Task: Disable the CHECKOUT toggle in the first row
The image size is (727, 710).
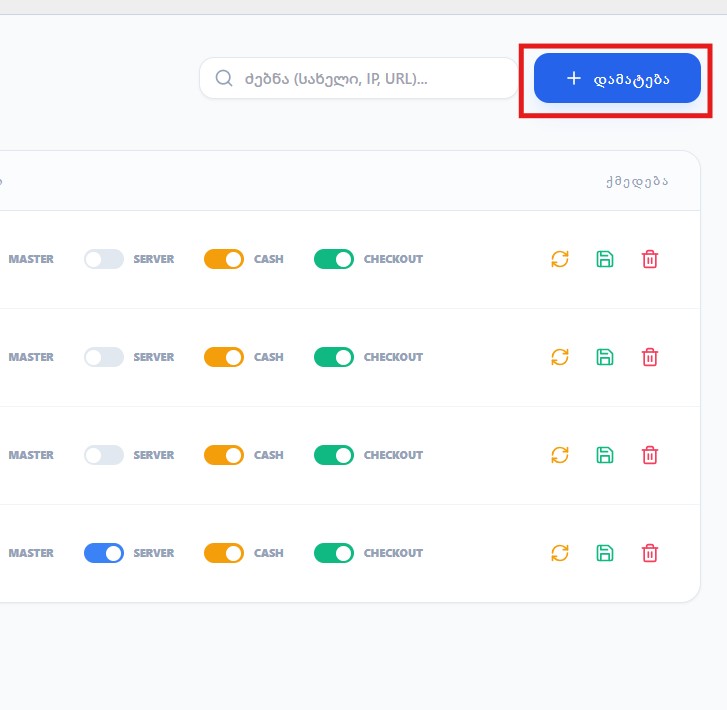Action: pyautogui.click(x=334, y=259)
